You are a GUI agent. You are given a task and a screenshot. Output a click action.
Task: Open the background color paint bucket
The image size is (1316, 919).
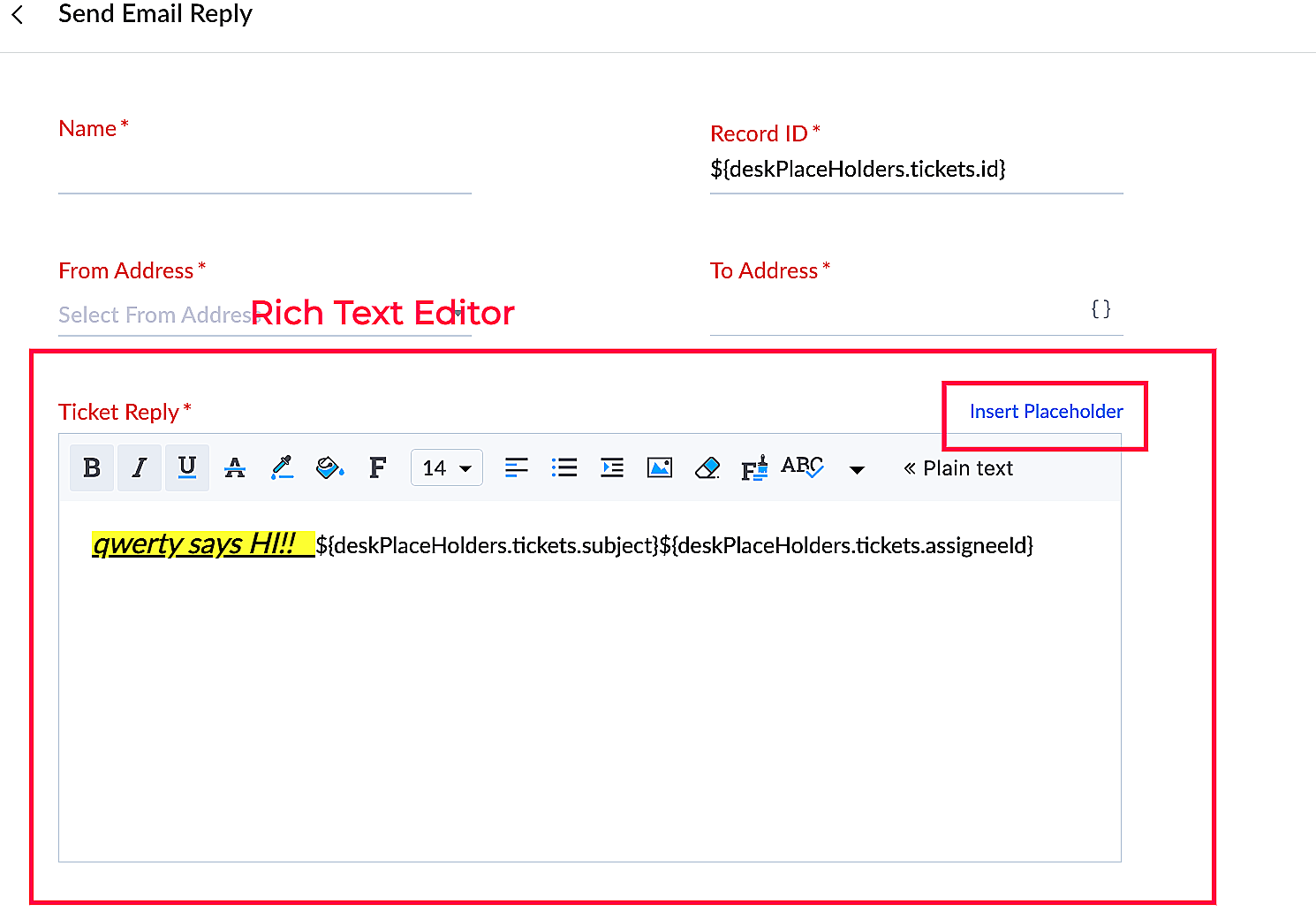click(329, 467)
